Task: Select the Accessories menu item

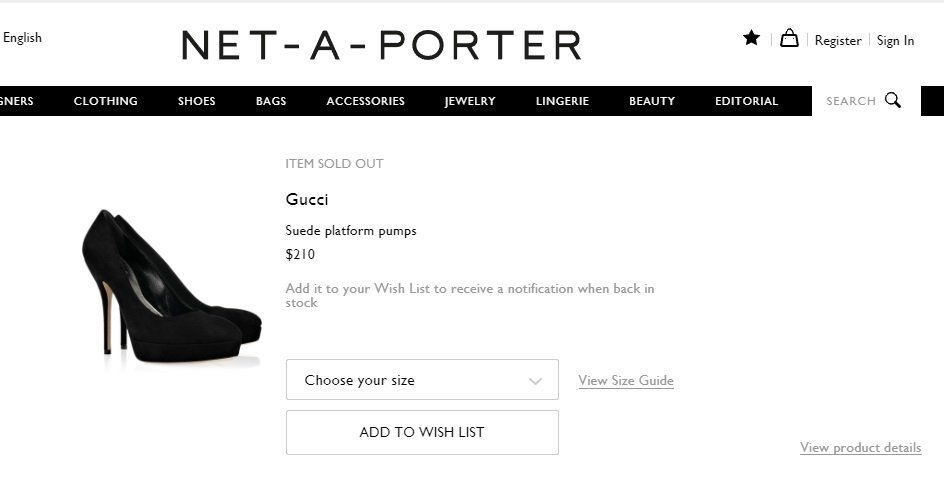Action: [365, 101]
